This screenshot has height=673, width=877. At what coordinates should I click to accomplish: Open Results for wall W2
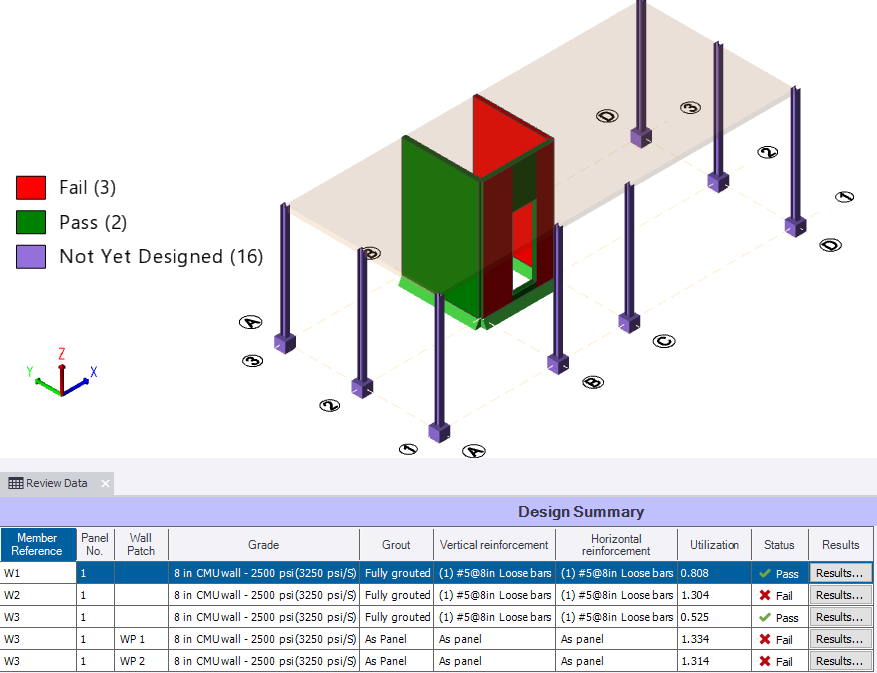point(840,595)
